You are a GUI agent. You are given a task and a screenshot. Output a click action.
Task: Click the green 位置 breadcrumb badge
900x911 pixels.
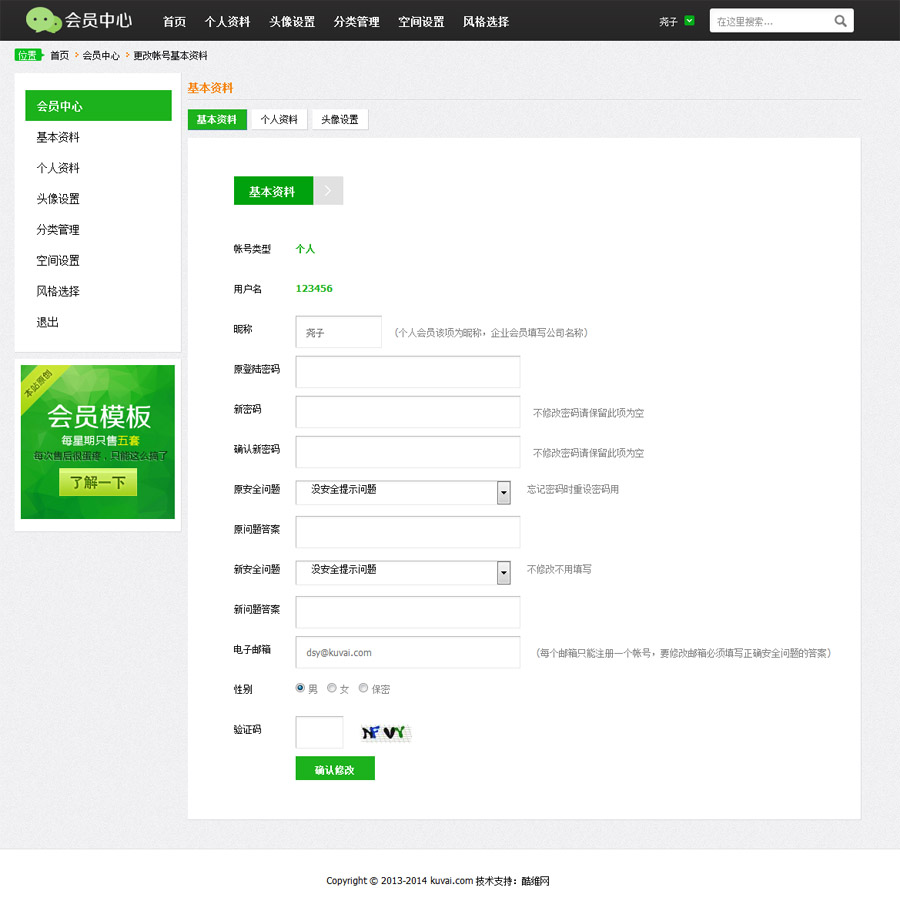29,56
